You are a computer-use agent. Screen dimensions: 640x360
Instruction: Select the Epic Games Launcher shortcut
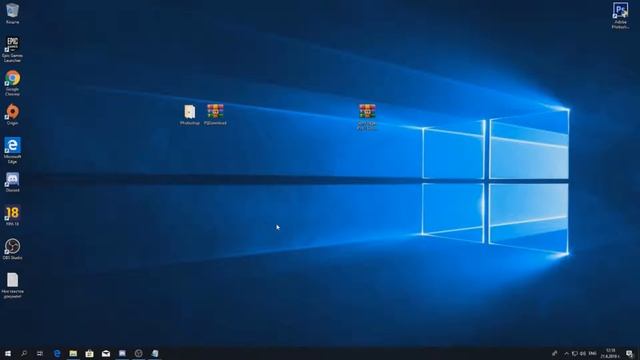[x=12, y=50]
